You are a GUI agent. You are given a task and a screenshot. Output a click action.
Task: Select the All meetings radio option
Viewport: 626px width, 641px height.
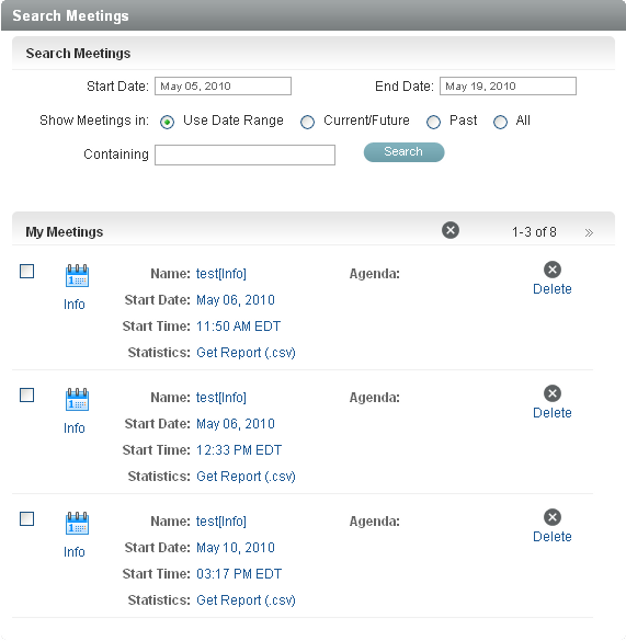coord(501,122)
